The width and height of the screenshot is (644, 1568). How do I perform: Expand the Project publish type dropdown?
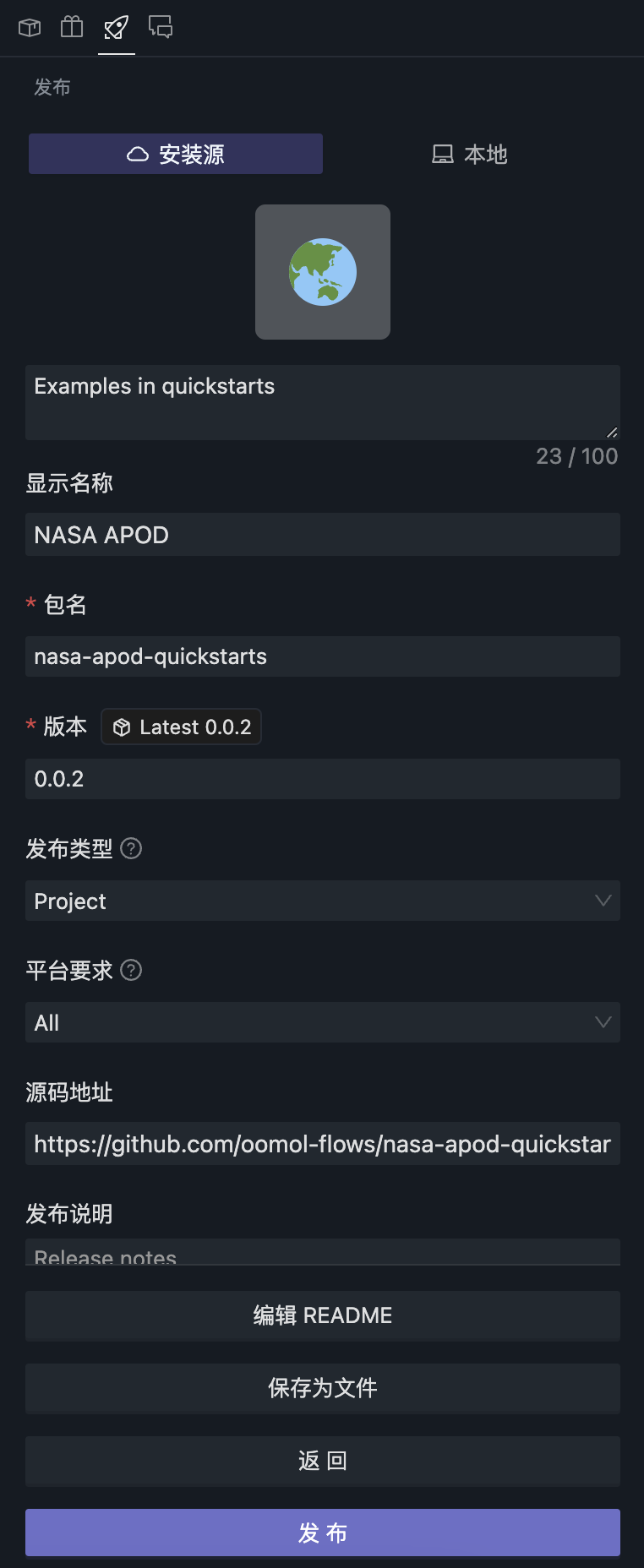pyautogui.click(x=323, y=901)
